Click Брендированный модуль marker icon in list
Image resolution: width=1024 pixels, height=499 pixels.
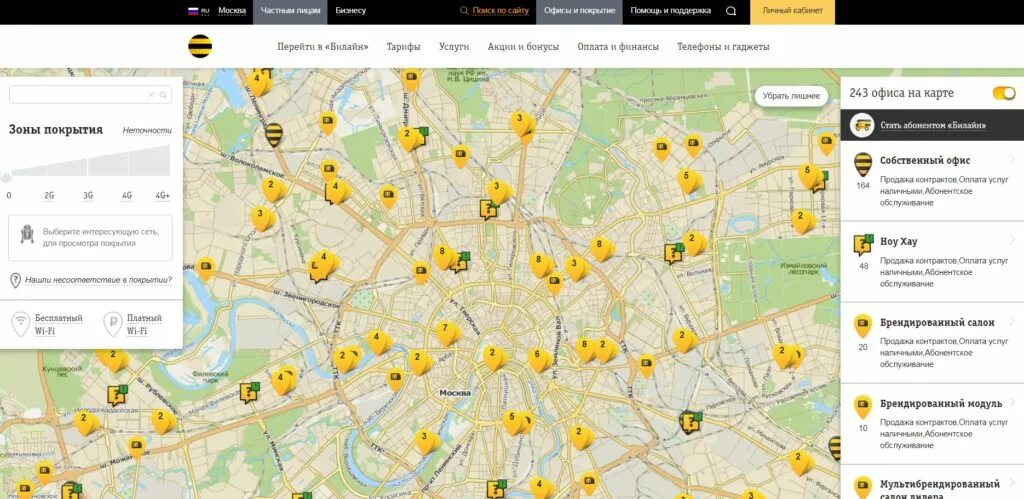tap(863, 406)
